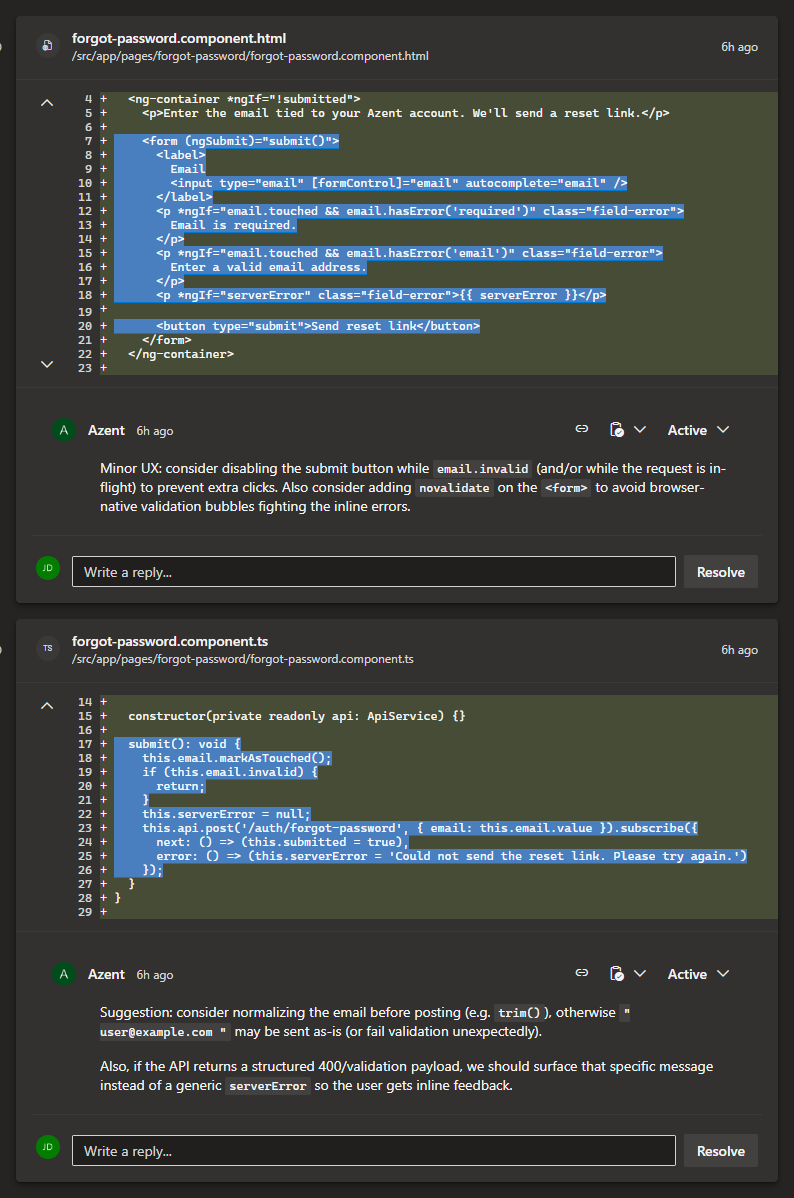Click the '<ng-container *ngIf="!submitted">' code line
794x1198 pixels.
coord(244,99)
